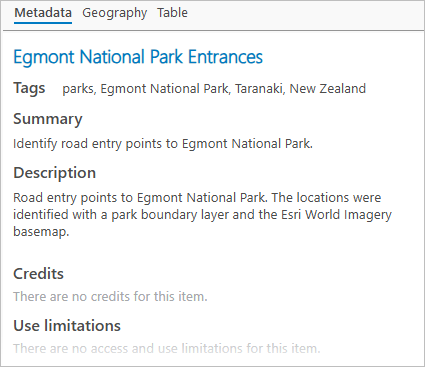Click the Use limitations heading
This screenshot has width=425, height=367.
coord(67,326)
